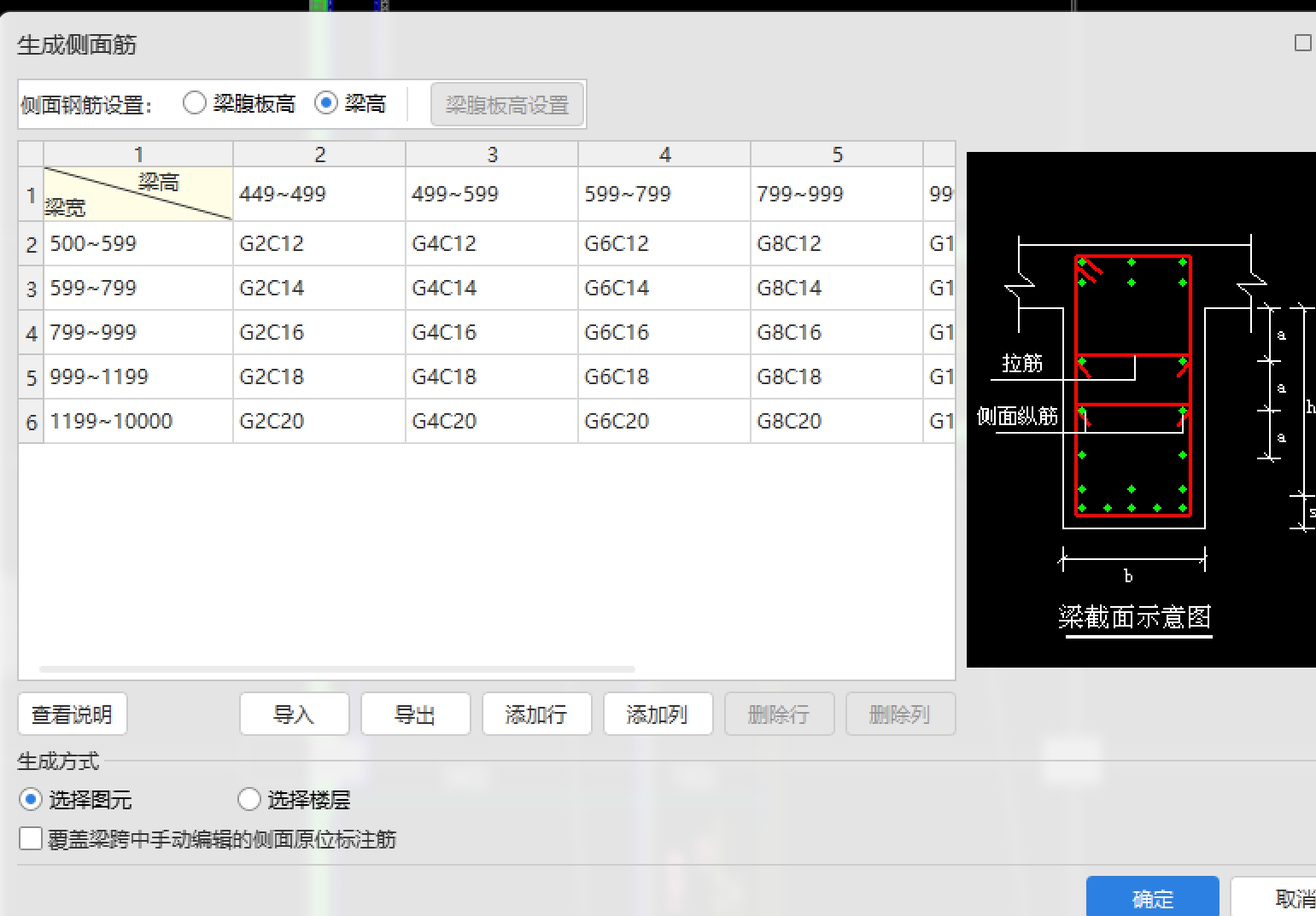Open 查看说明 help button

click(73, 715)
